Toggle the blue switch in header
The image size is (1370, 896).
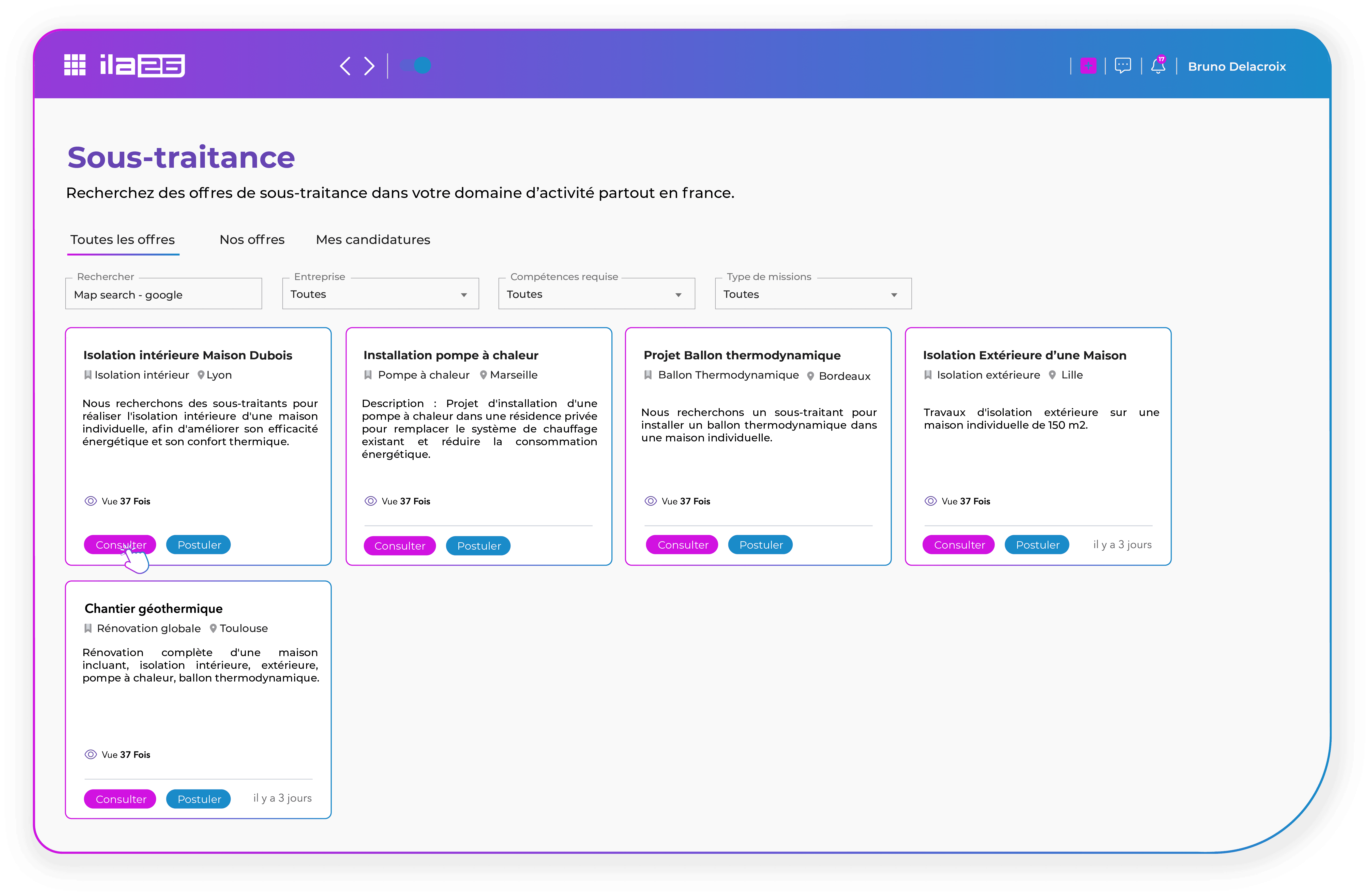416,66
